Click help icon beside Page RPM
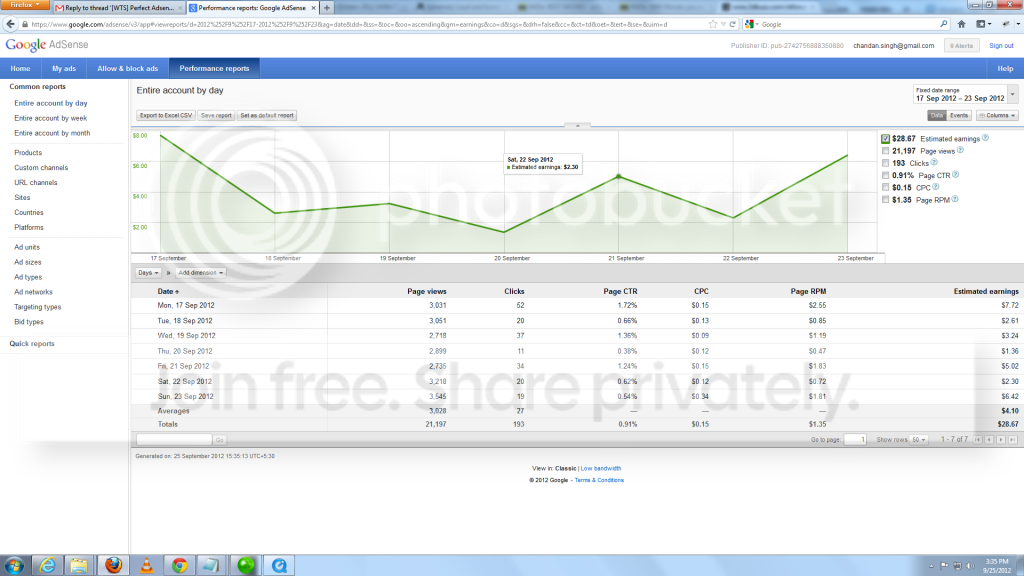The width and height of the screenshot is (1024, 576). point(955,199)
